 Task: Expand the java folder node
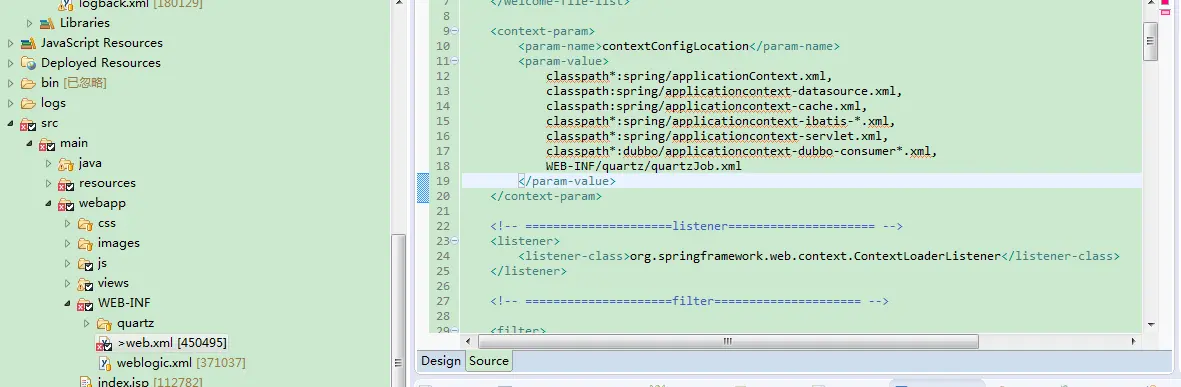pyautogui.click(x=48, y=163)
